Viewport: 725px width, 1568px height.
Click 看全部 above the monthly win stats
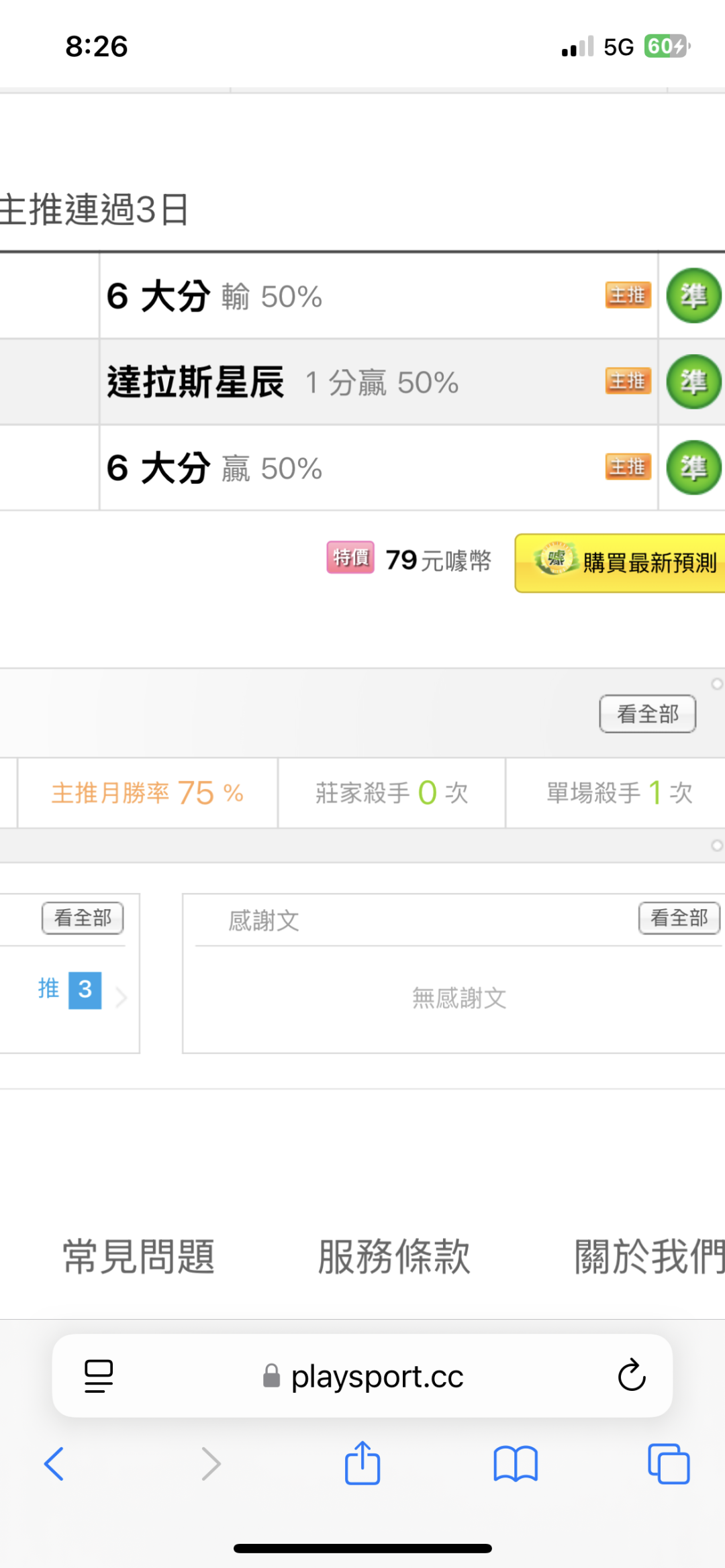click(x=647, y=714)
